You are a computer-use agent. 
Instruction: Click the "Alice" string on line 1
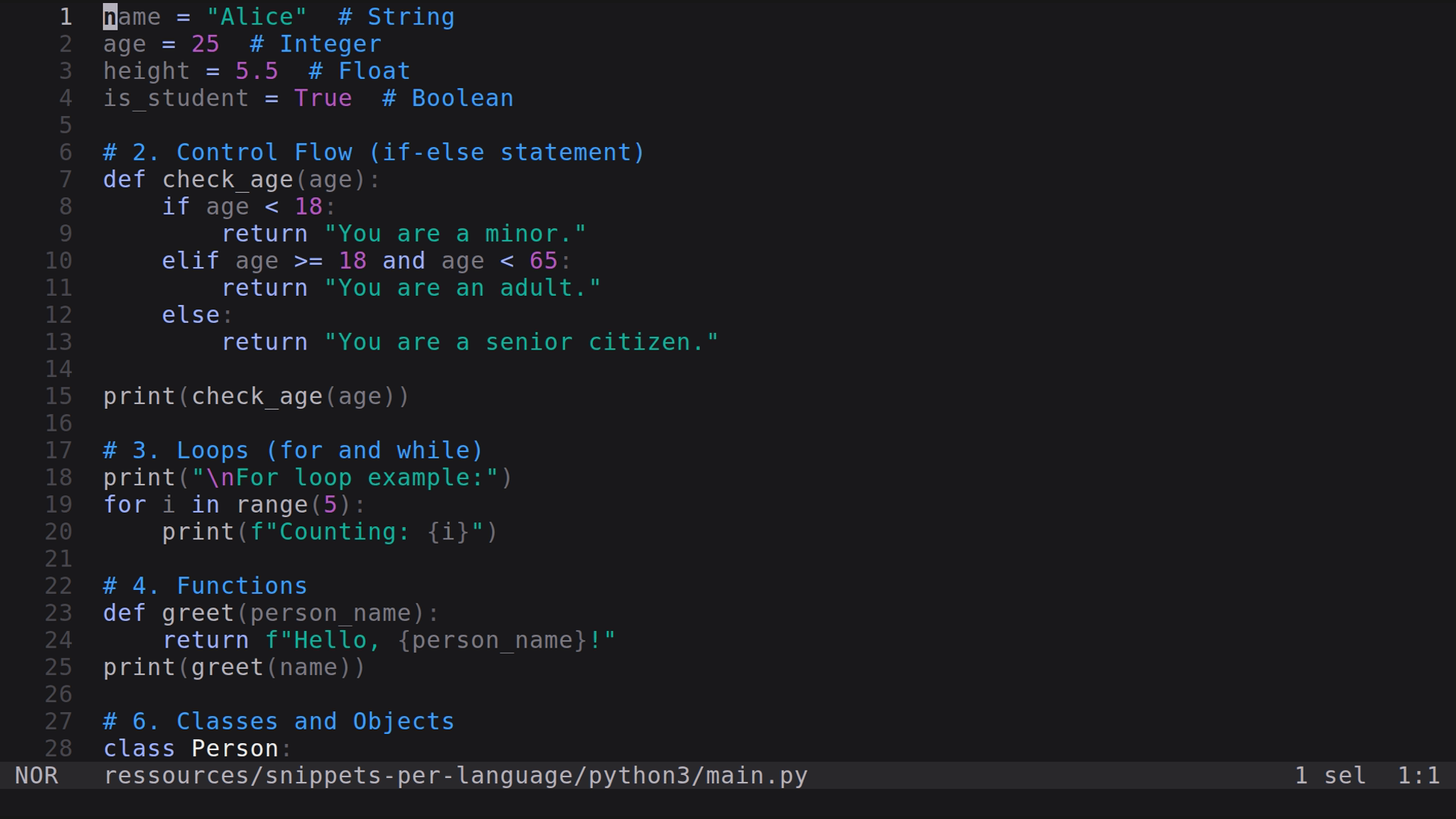tap(257, 17)
